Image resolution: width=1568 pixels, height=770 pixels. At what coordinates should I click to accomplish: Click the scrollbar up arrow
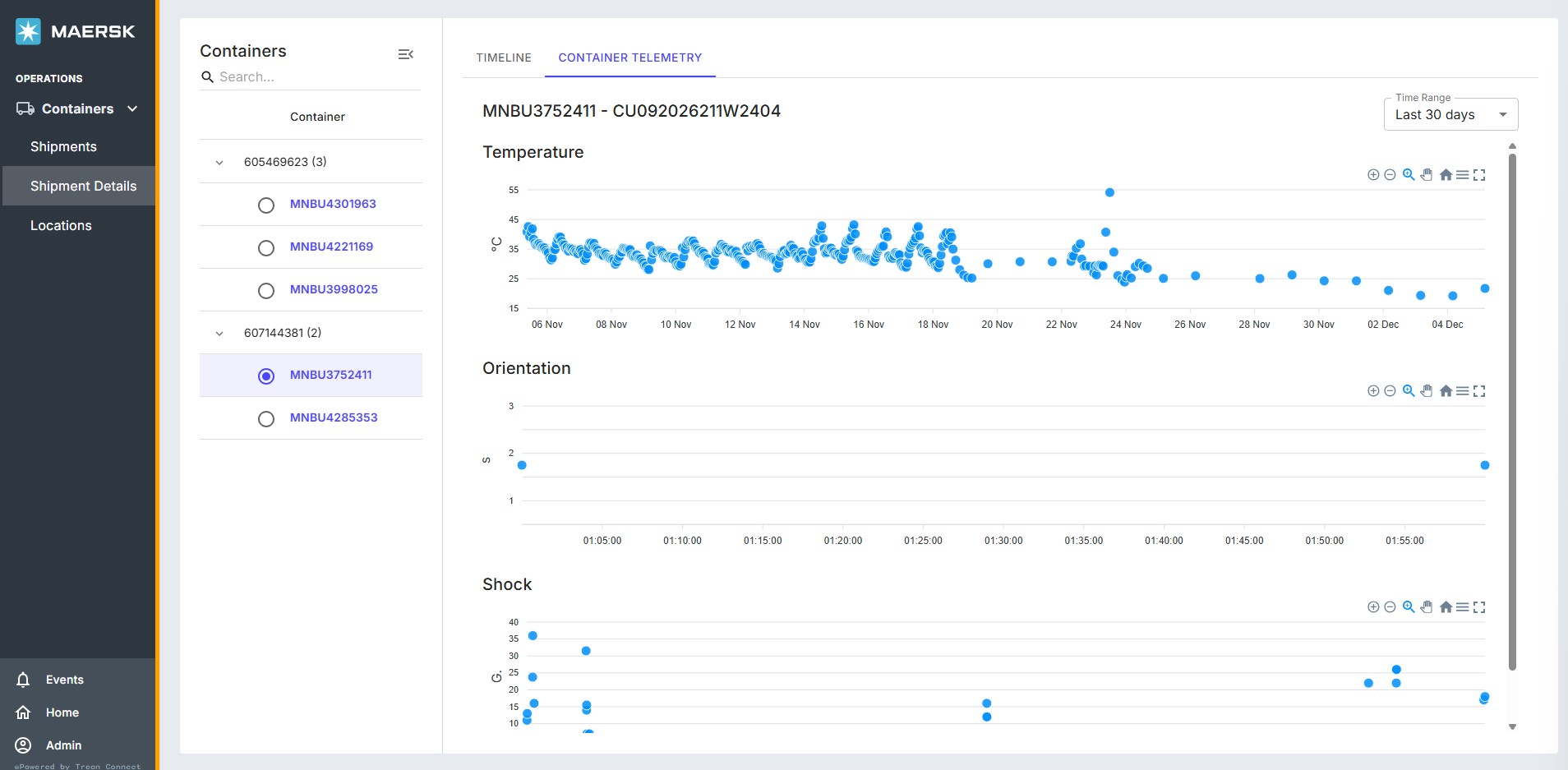[1512, 145]
